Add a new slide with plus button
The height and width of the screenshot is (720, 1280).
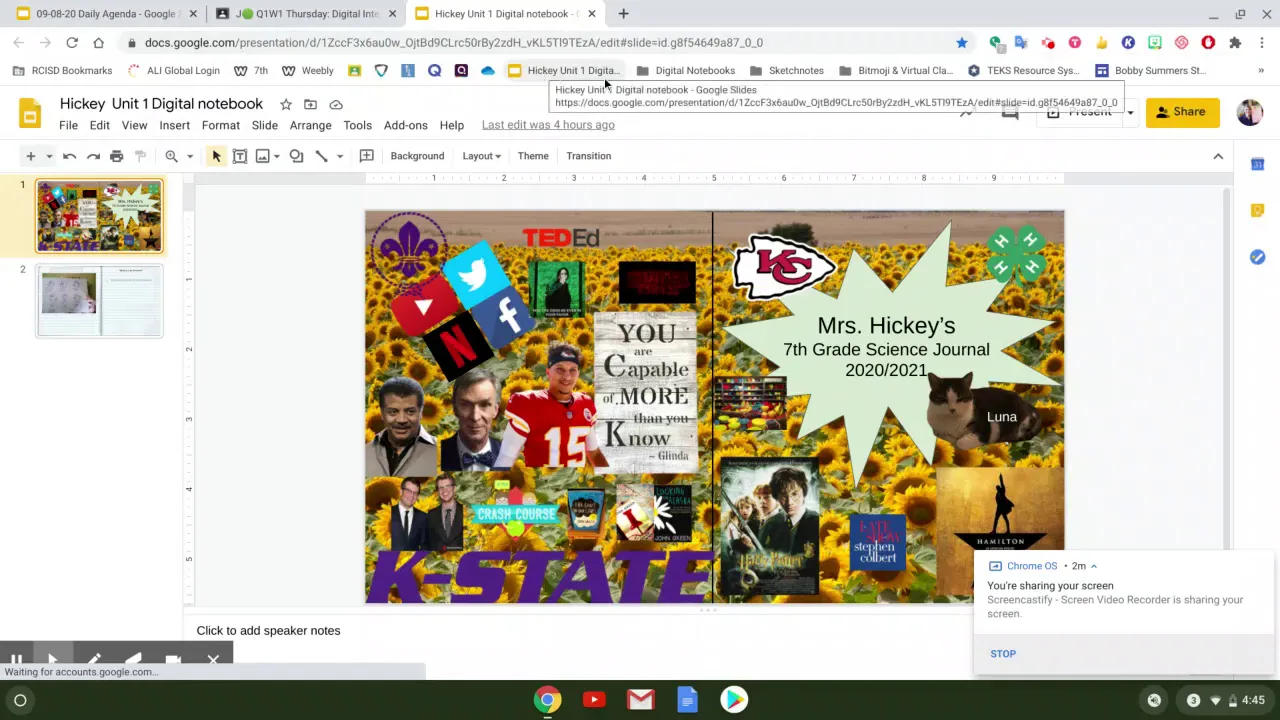click(x=30, y=156)
